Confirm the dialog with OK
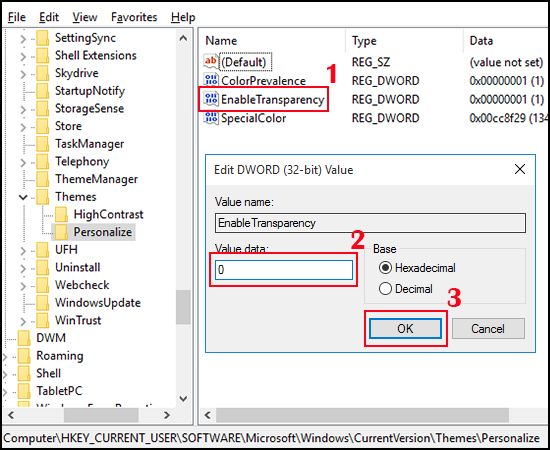 coord(405,329)
